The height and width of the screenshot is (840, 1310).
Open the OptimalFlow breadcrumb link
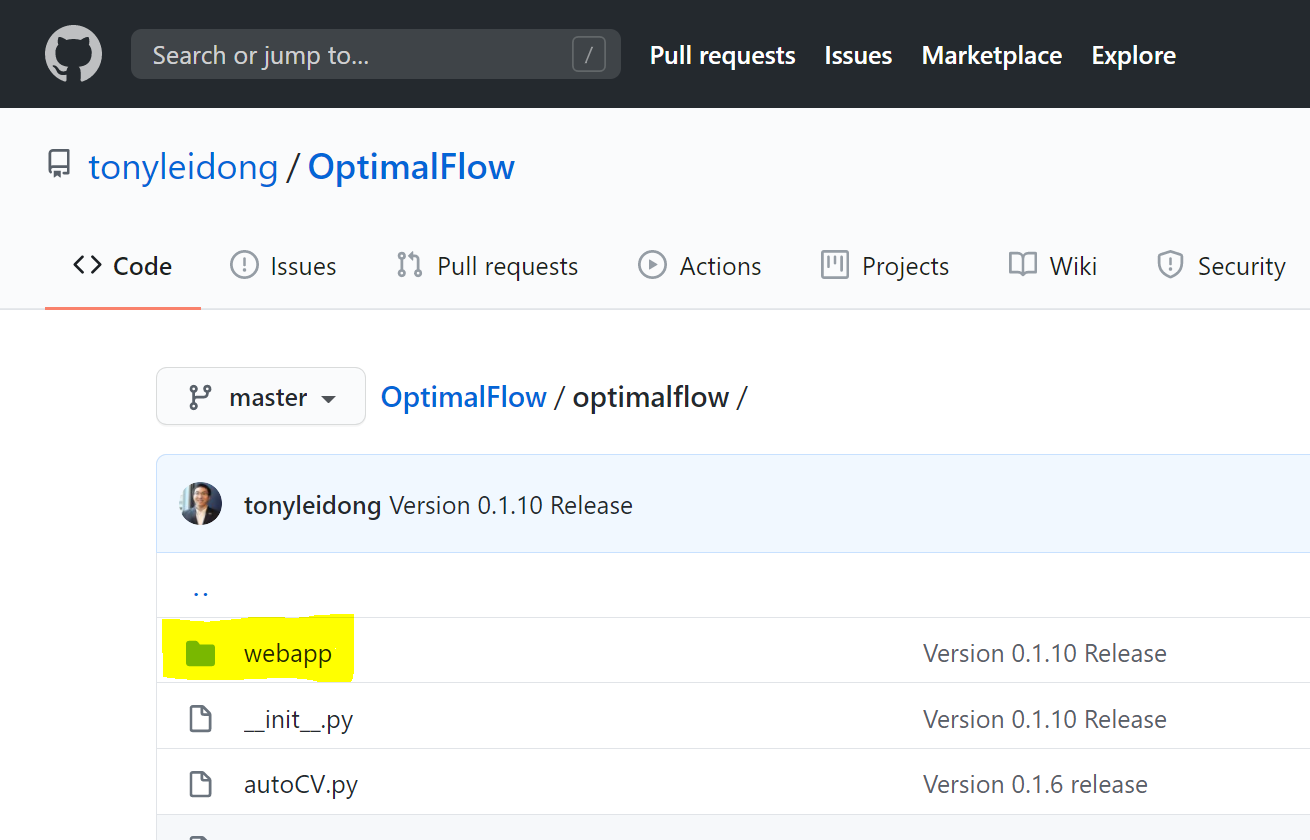tap(463, 397)
